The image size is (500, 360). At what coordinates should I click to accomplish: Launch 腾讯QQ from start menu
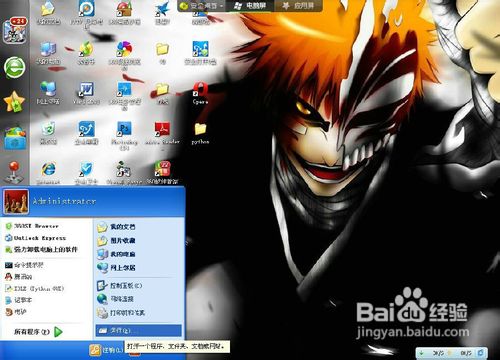point(19,276)
